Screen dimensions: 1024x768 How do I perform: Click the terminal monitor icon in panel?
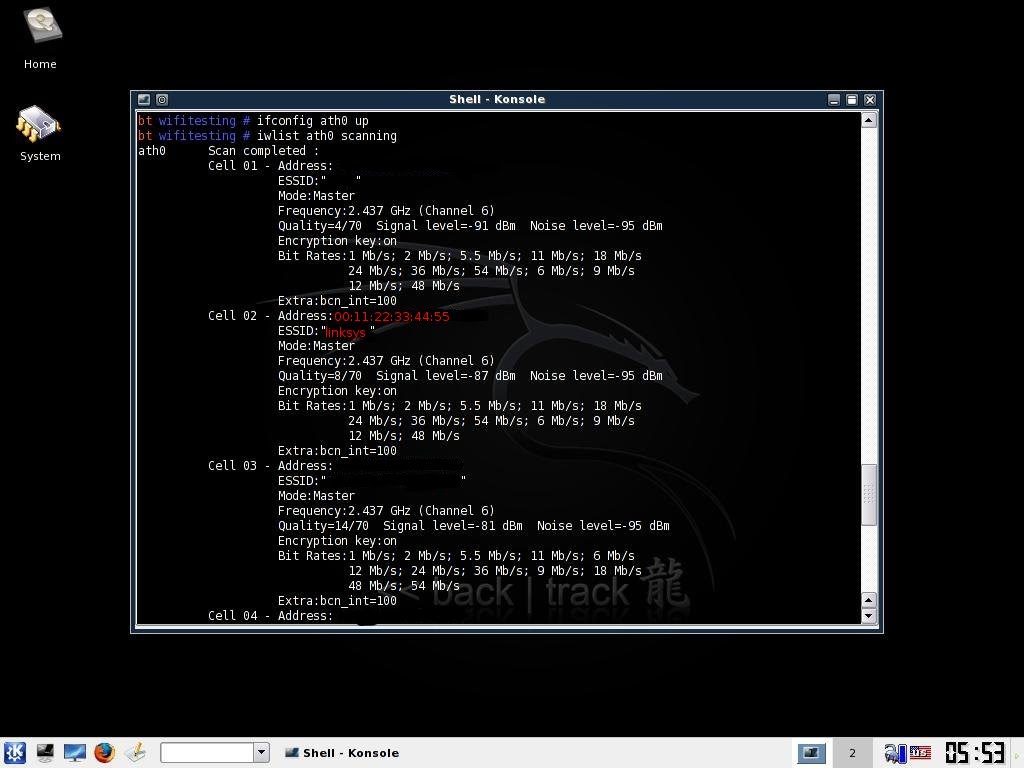coord(45,753)
